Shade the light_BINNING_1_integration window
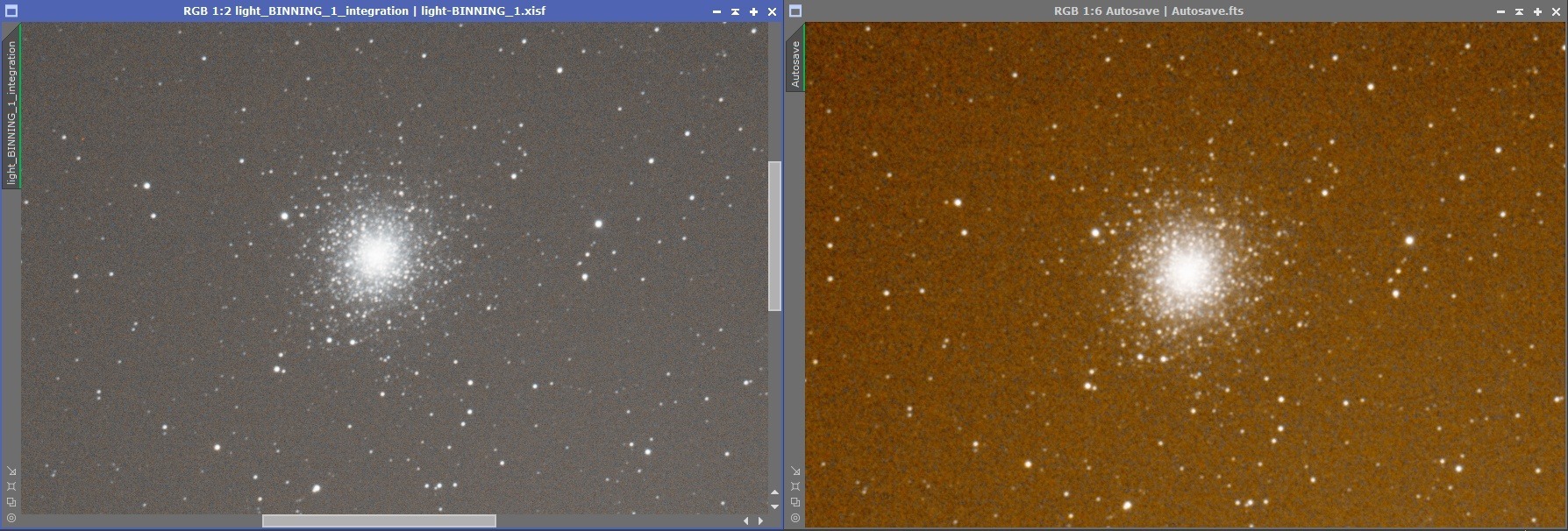Viewport: 1568px width, 531px height. coord(735,11)
